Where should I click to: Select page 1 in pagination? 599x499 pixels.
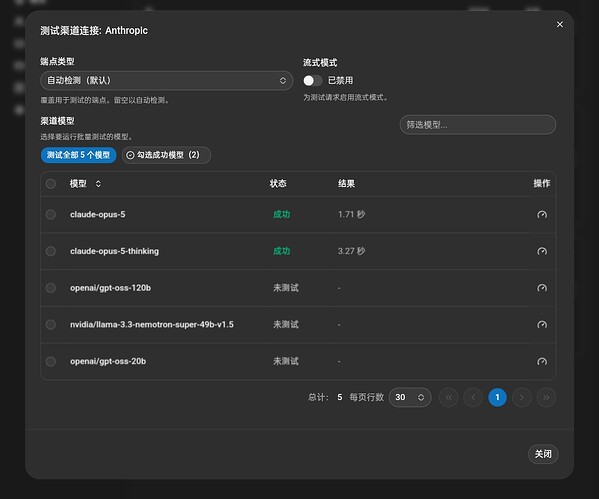[497, 397]
